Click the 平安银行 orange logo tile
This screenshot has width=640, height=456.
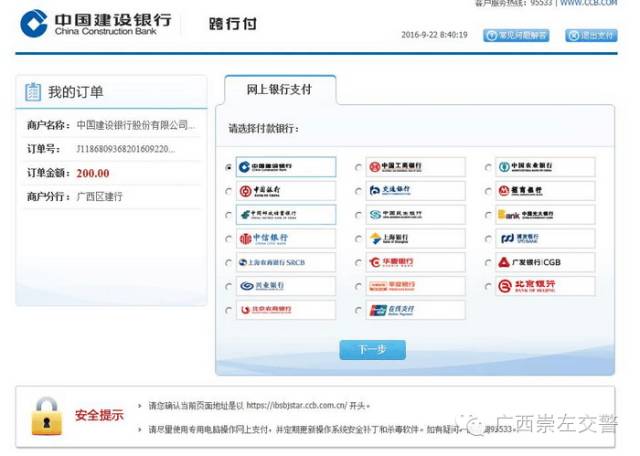coord(416,286)
